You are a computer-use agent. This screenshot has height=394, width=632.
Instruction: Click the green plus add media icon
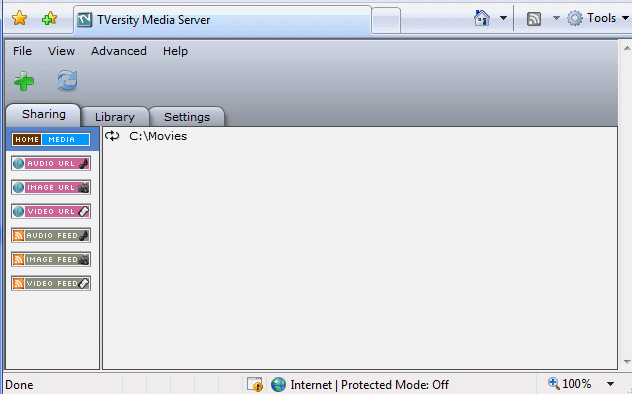click(x=24, y=81)
